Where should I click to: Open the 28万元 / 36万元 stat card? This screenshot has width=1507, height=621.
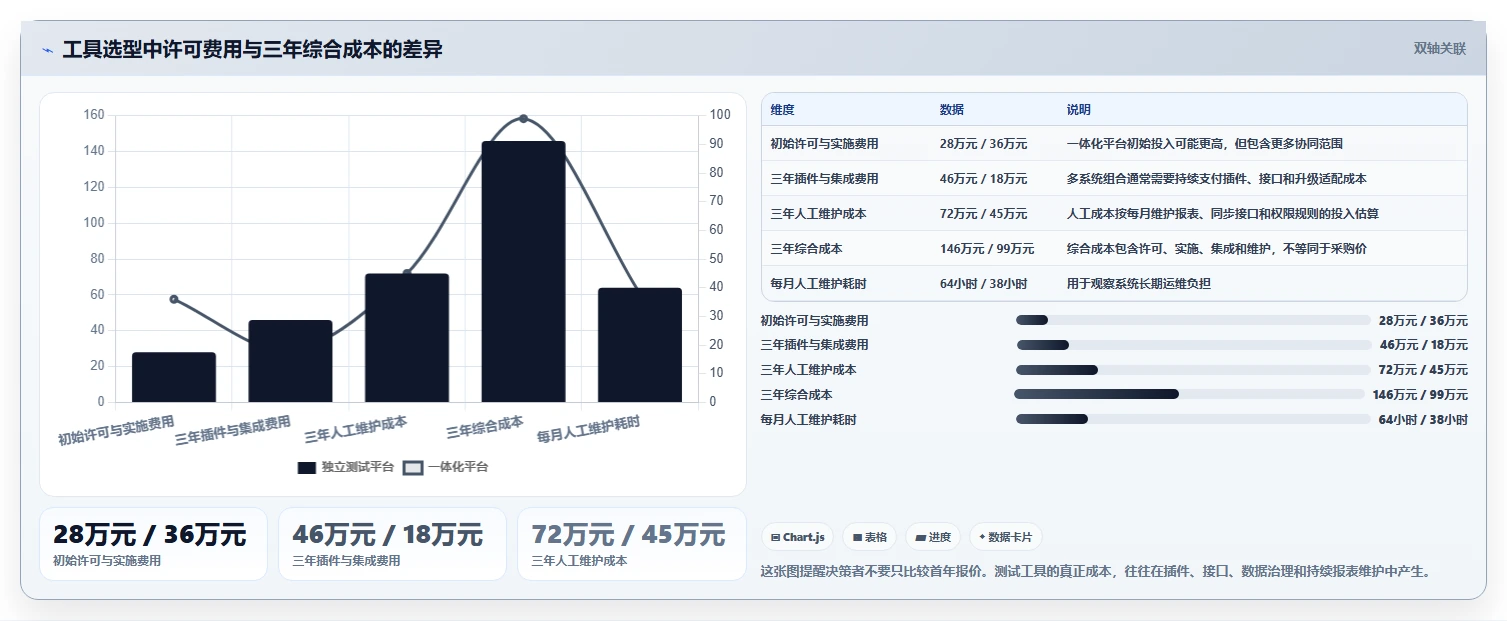pyautogui.click(x=153, y=544)
